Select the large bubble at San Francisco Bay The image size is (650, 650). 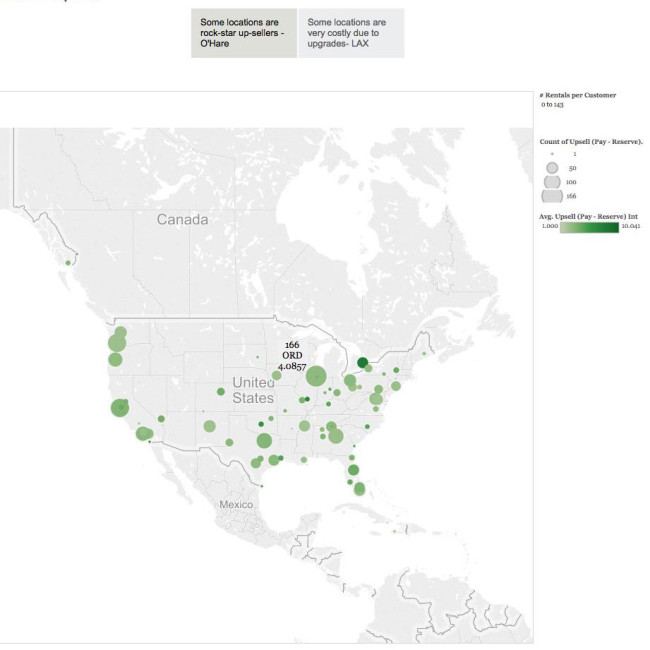120,408
